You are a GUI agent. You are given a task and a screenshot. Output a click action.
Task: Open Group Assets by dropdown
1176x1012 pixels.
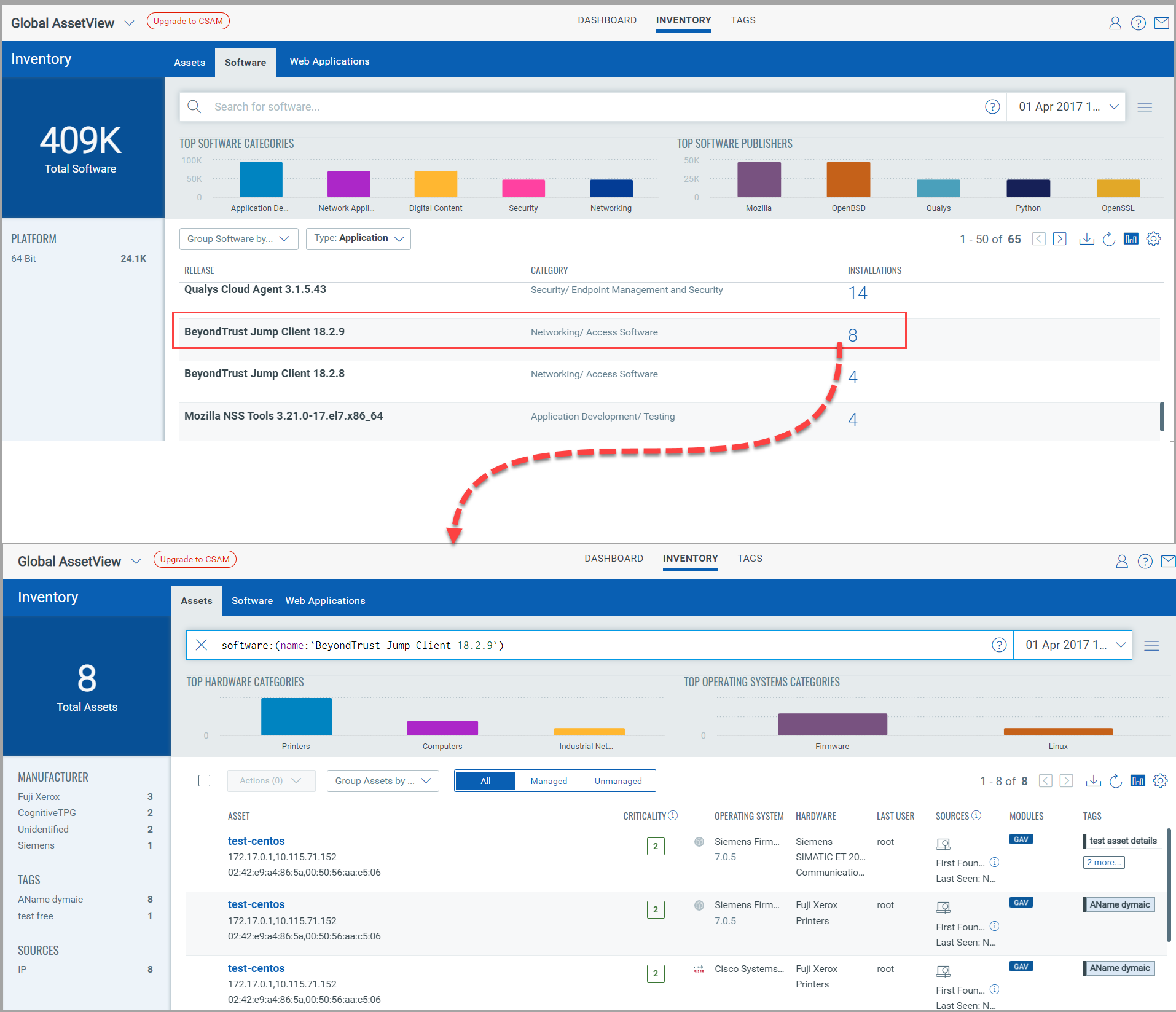click(383, 781)
